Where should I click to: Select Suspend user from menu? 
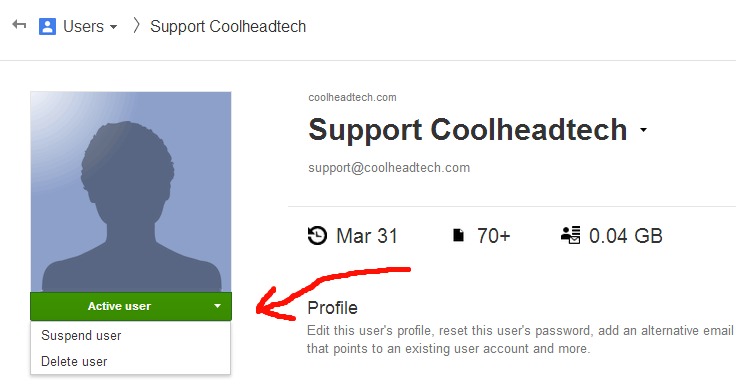[x=81, y=335]
